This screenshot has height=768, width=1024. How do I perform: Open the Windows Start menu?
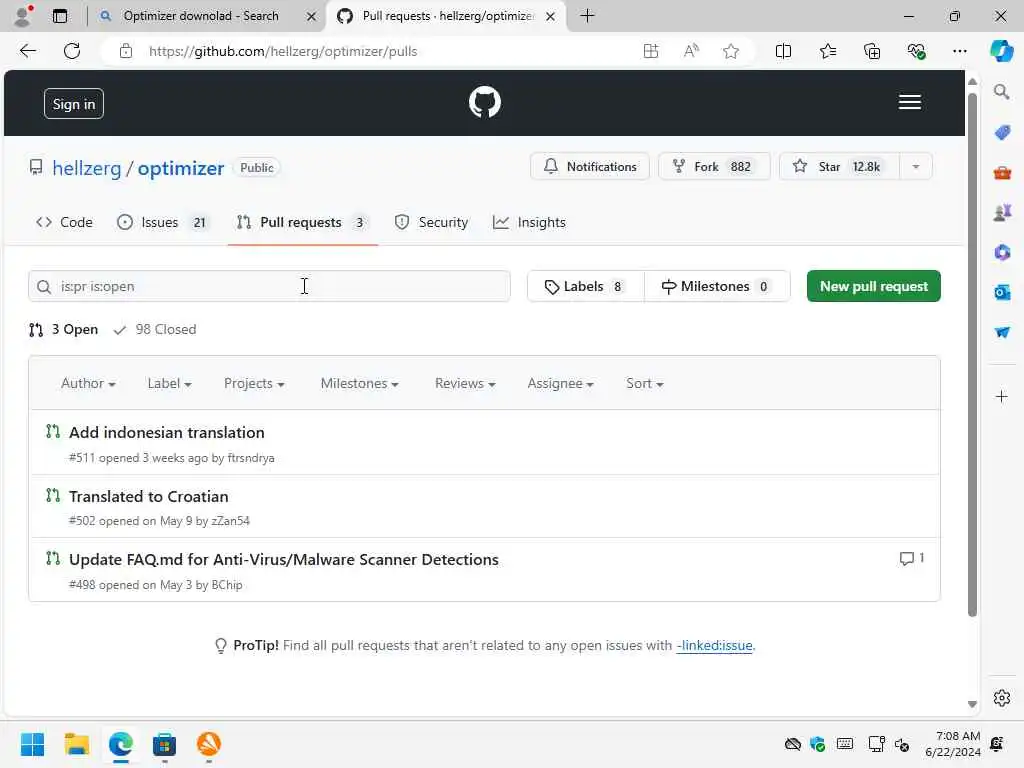pyautogui.click(x=32, y=744)
